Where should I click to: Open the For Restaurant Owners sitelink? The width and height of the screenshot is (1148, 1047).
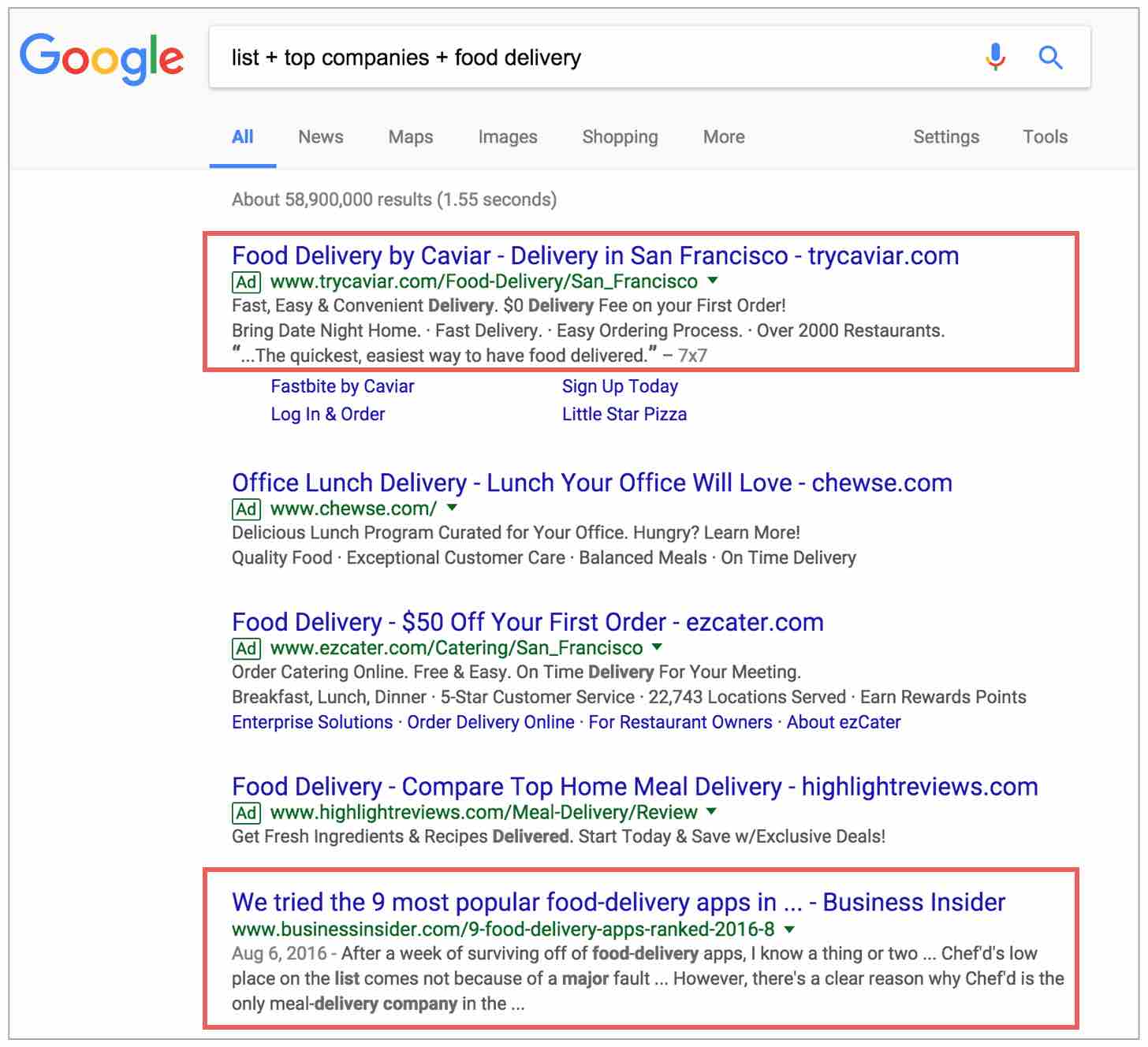pos(680,722)
